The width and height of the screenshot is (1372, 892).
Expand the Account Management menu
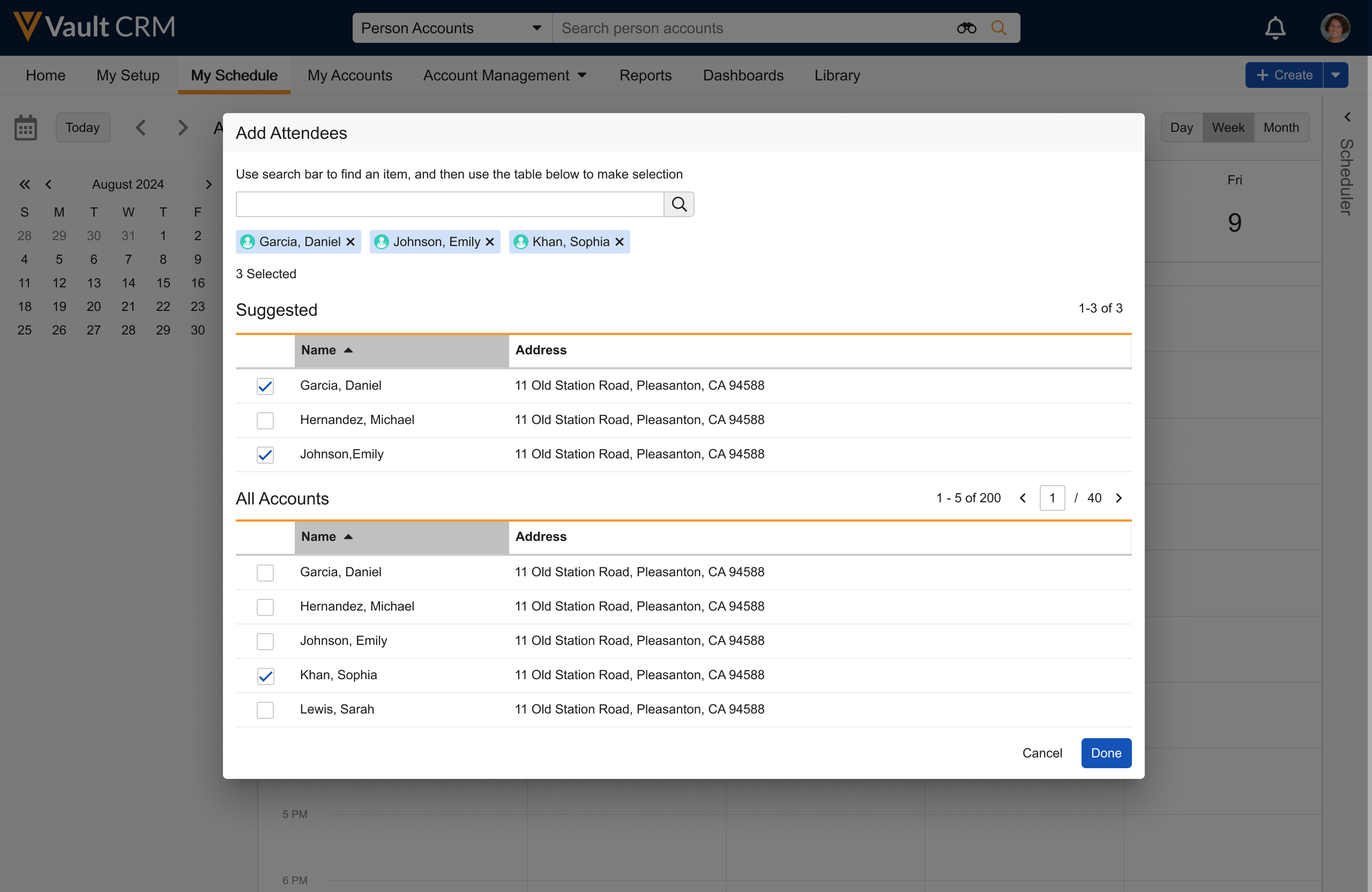(505, 76)
